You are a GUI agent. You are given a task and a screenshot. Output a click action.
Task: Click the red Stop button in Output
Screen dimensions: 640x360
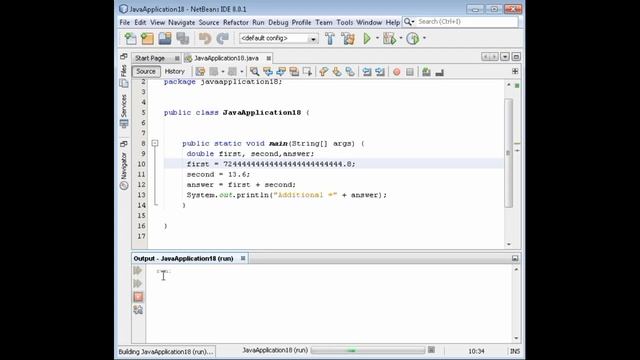tap(138, 297)
